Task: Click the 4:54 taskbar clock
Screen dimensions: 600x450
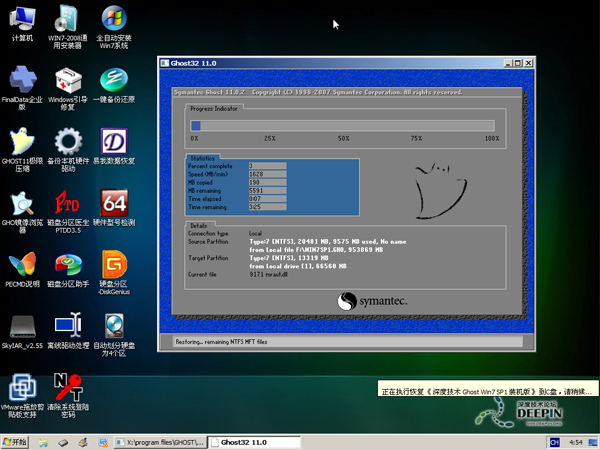Action: click(576, 443)
